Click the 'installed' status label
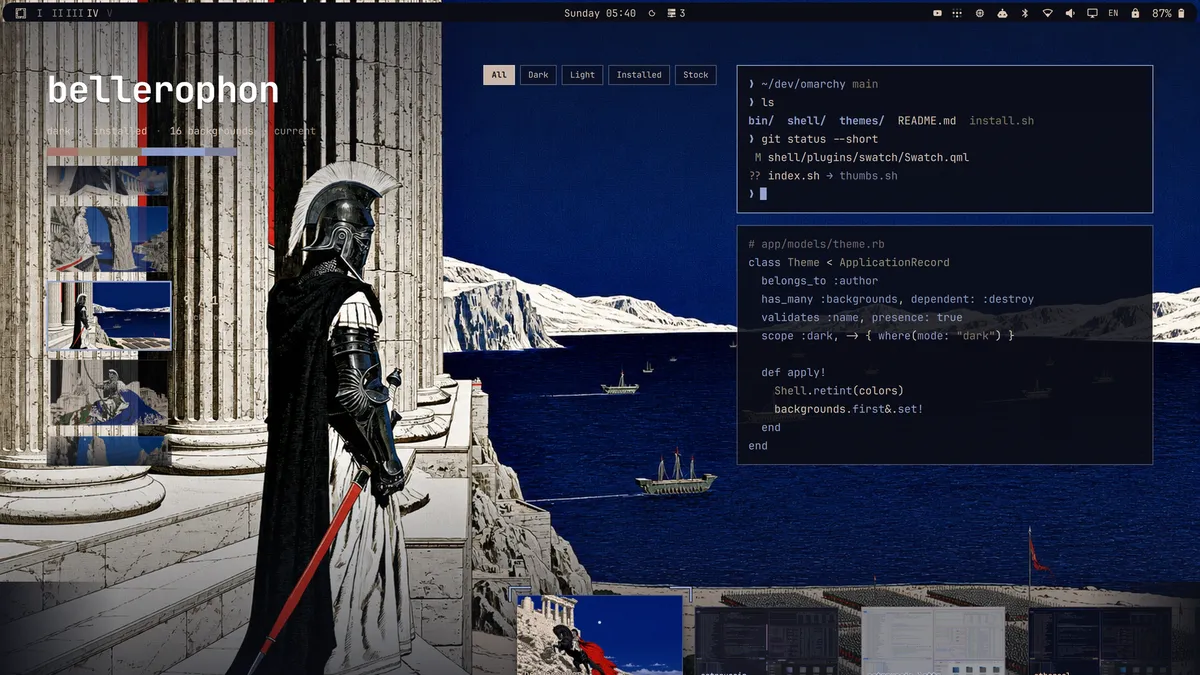 pos(120,131)
